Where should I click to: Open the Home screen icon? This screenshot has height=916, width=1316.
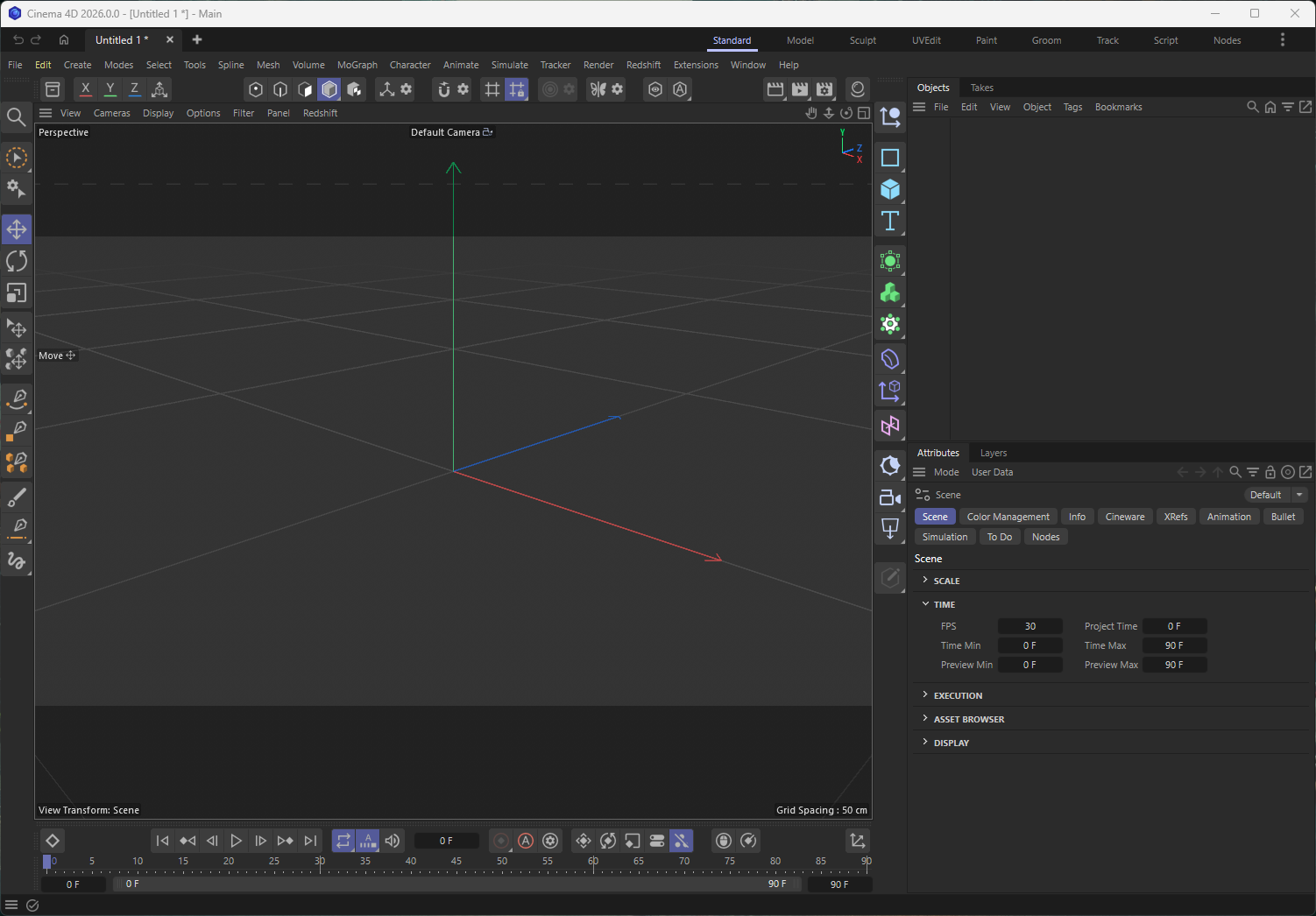[64, 39]
